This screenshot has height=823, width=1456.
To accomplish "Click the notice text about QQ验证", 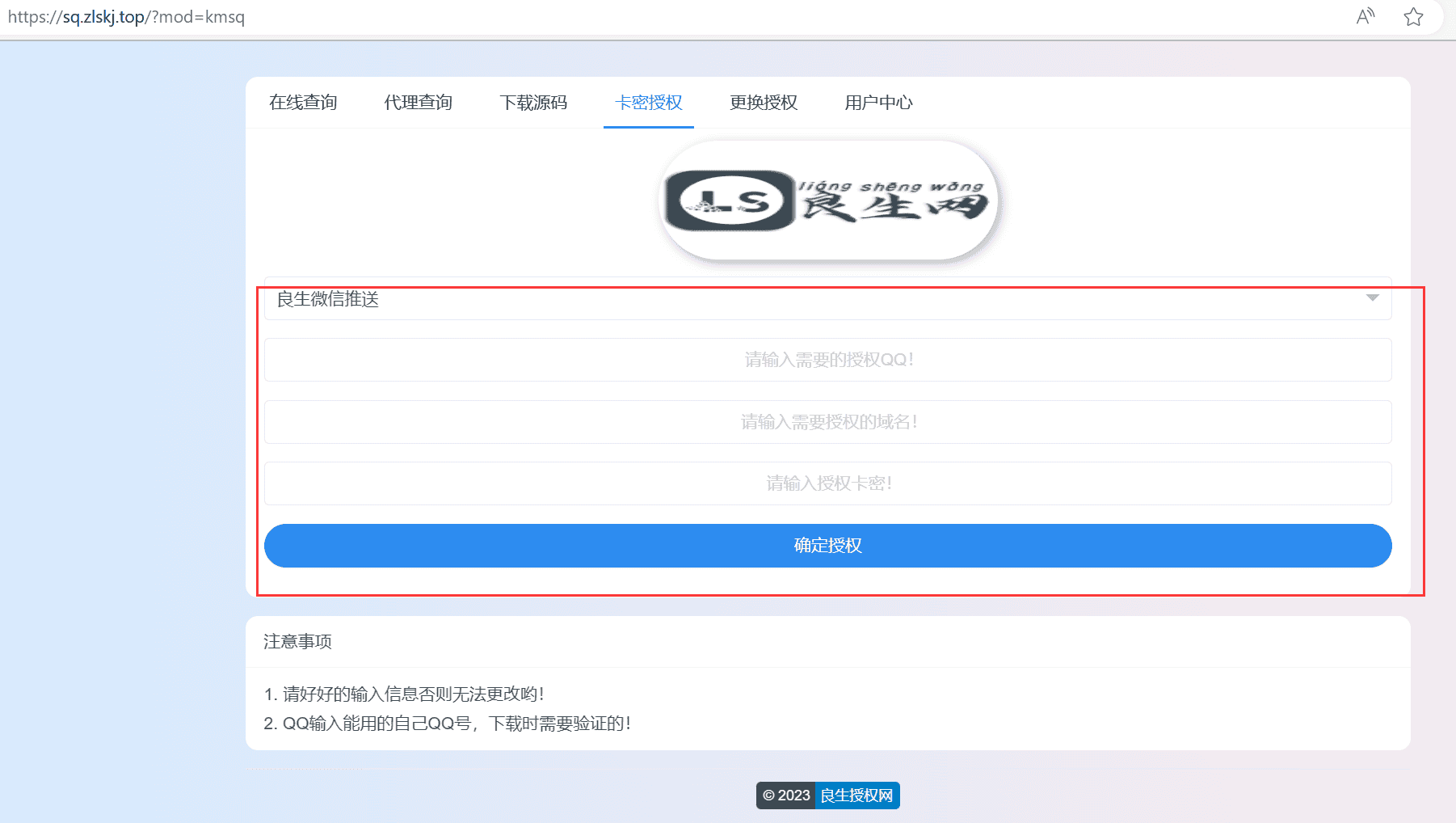I will 448,724.
